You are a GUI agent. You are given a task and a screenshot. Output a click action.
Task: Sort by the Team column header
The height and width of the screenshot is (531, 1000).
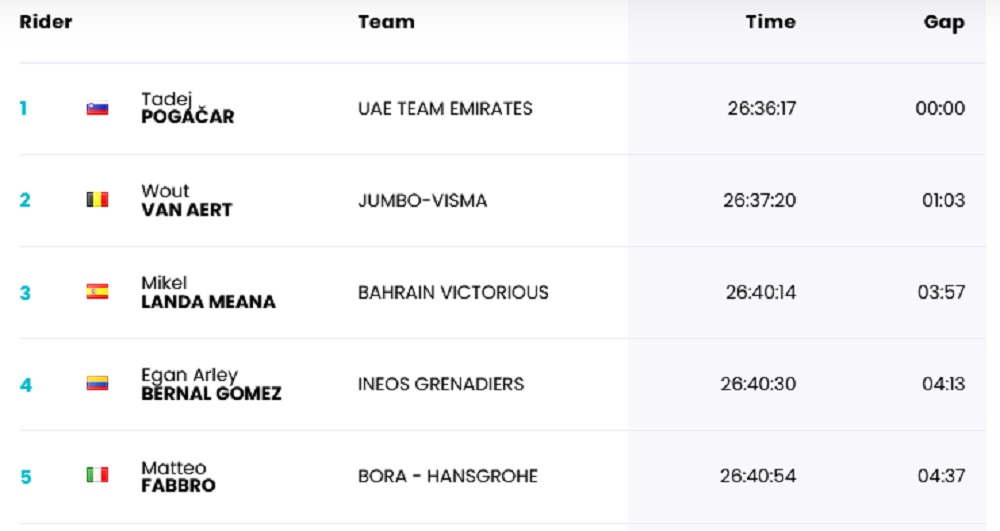click(x=386, y=22)
